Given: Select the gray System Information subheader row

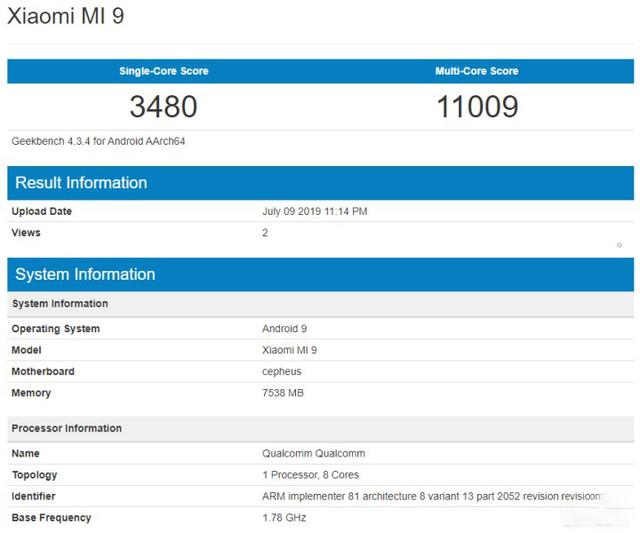Looking at the screenshot, I should tap(320, 304).
